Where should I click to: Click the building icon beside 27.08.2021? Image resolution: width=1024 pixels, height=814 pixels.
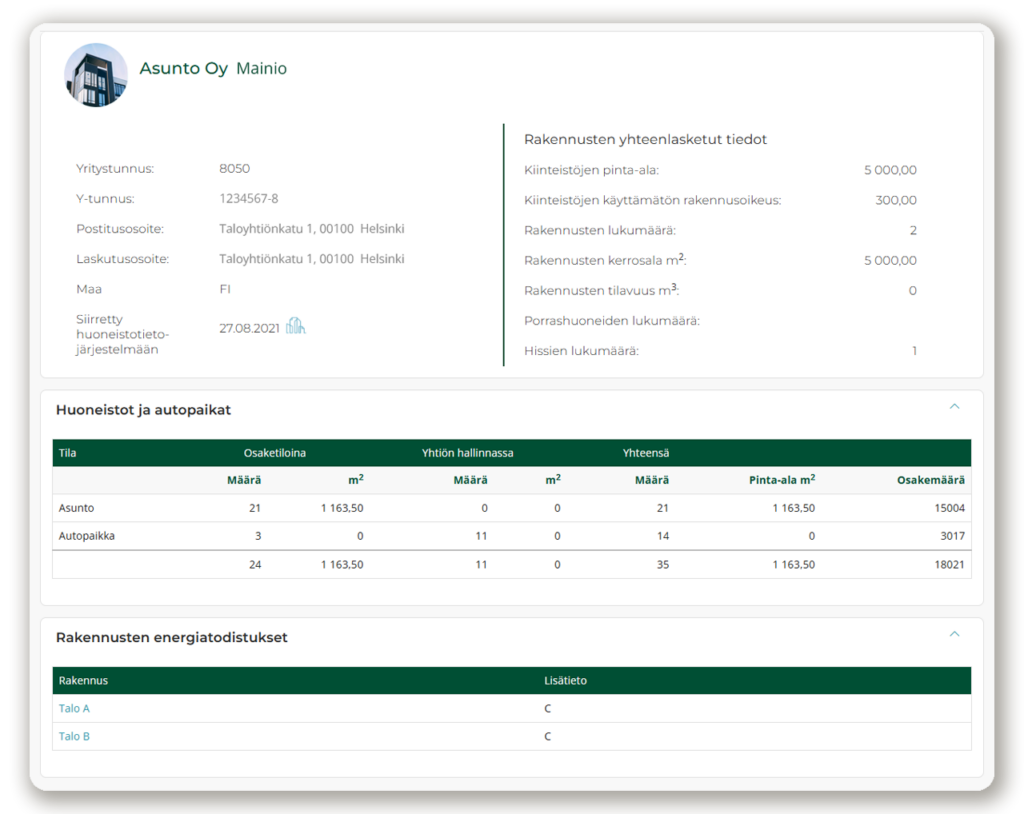(x=296, y=325)
